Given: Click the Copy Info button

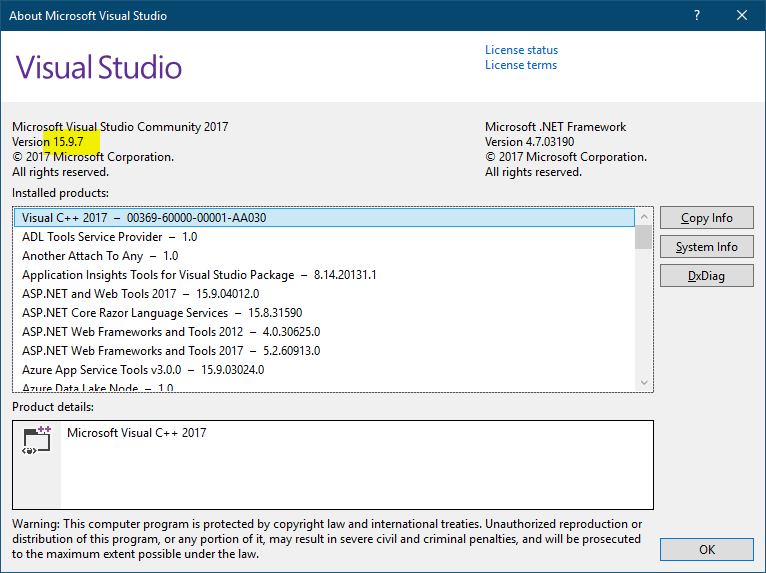Looking at the screenshot, I should (x=706, y=218).
